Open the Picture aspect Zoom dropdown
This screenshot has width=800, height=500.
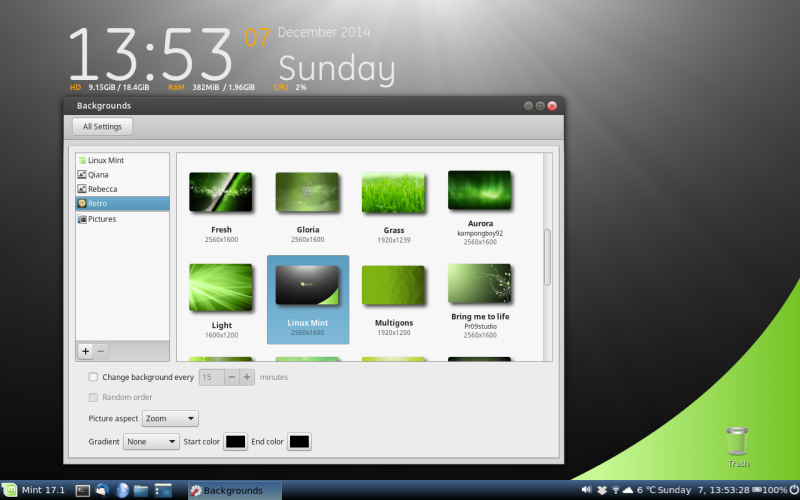point(170,418)
